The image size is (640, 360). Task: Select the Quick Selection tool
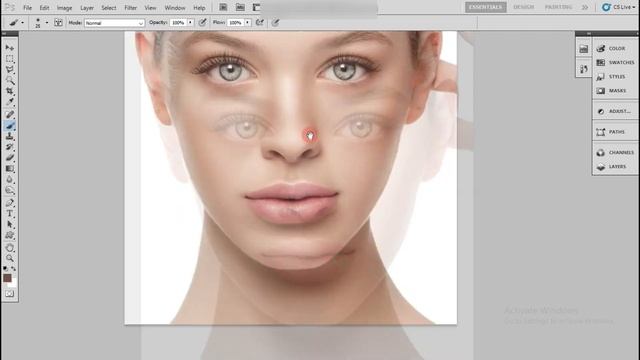pyautogui.click(x=10, y=80)
